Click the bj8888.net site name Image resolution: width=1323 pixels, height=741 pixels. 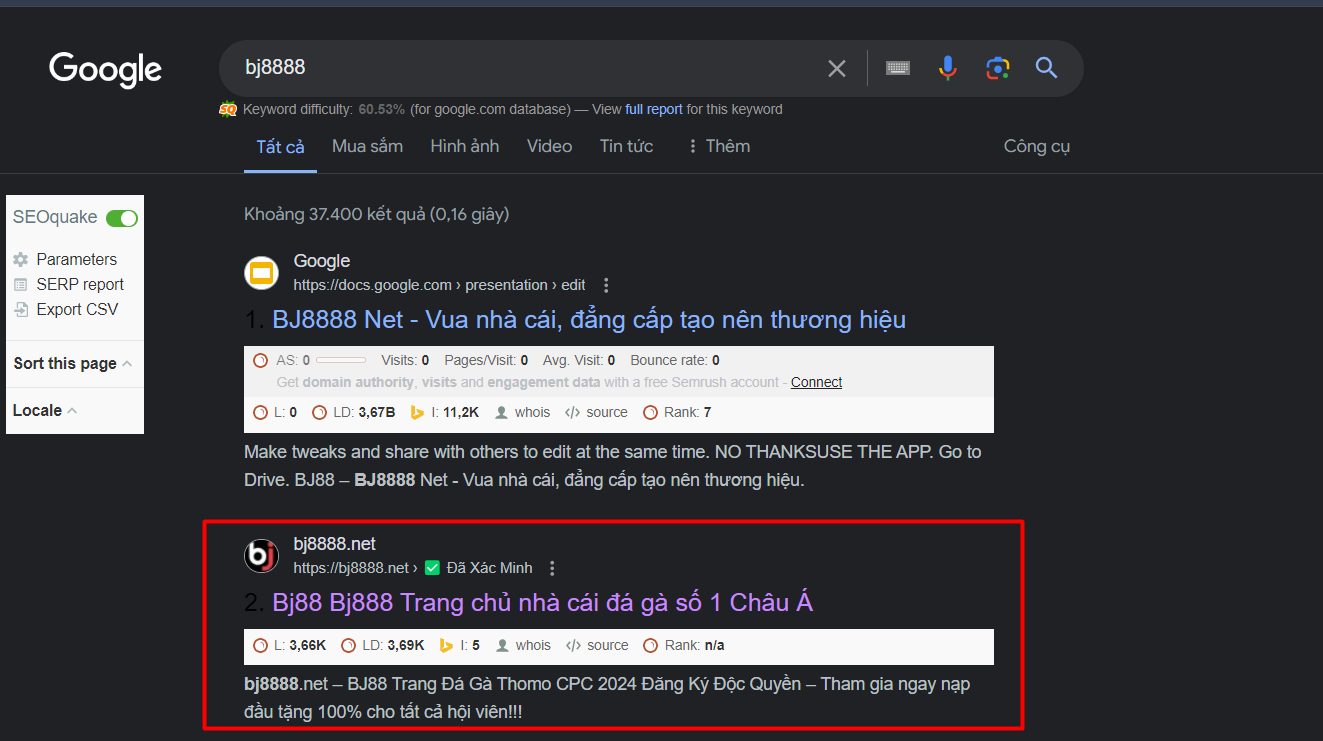[334, 544]
